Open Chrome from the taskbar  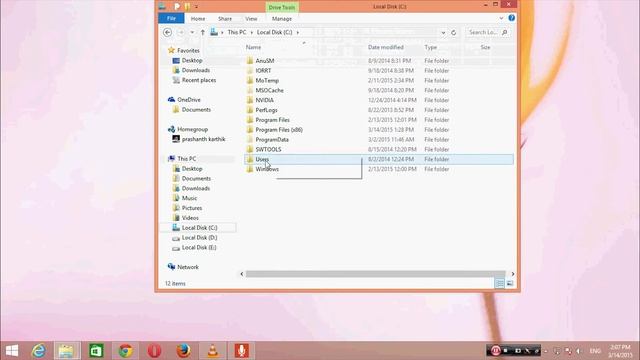125,351
